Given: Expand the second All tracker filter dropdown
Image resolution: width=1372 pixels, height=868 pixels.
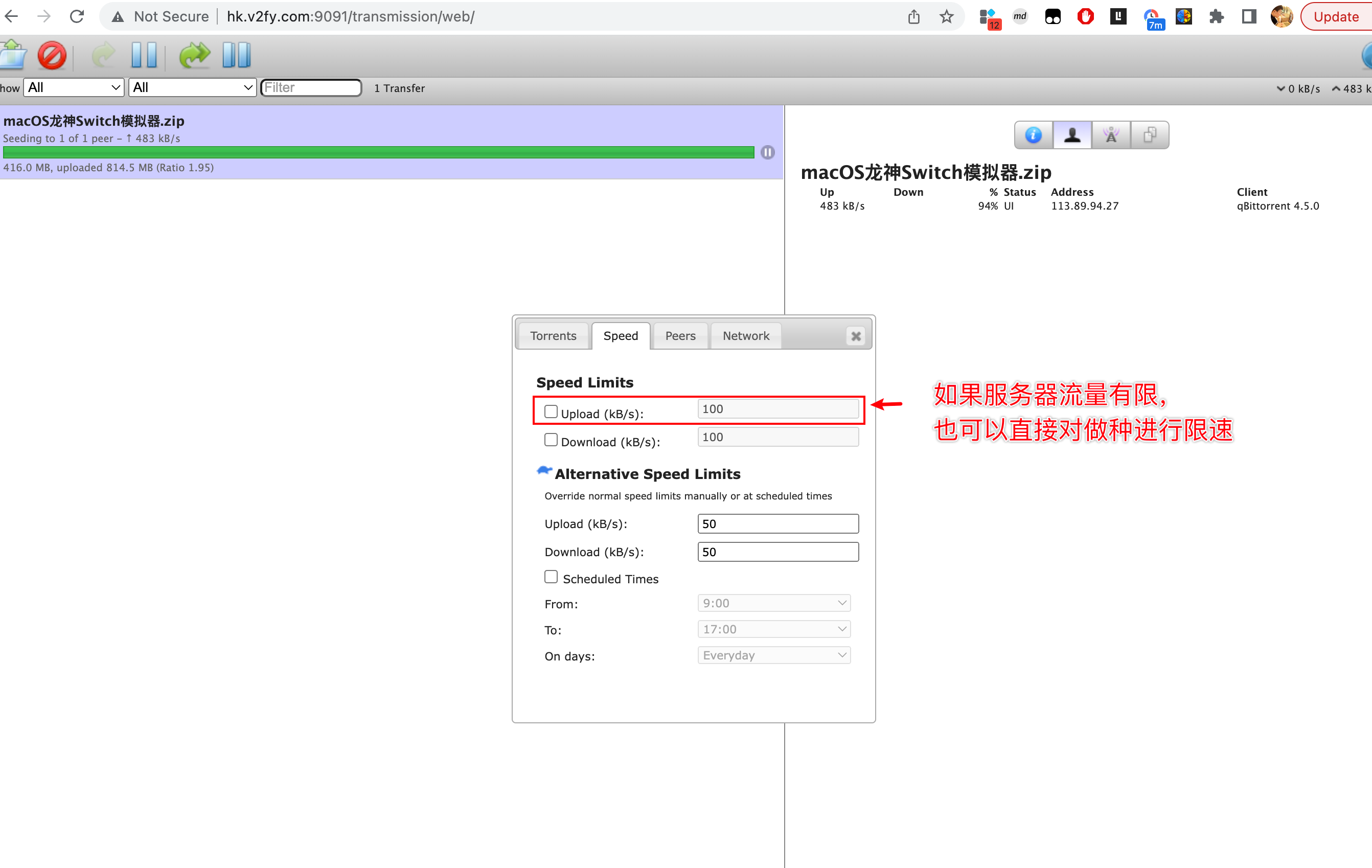Looking at the screenshot, I should tap(192, 88).
